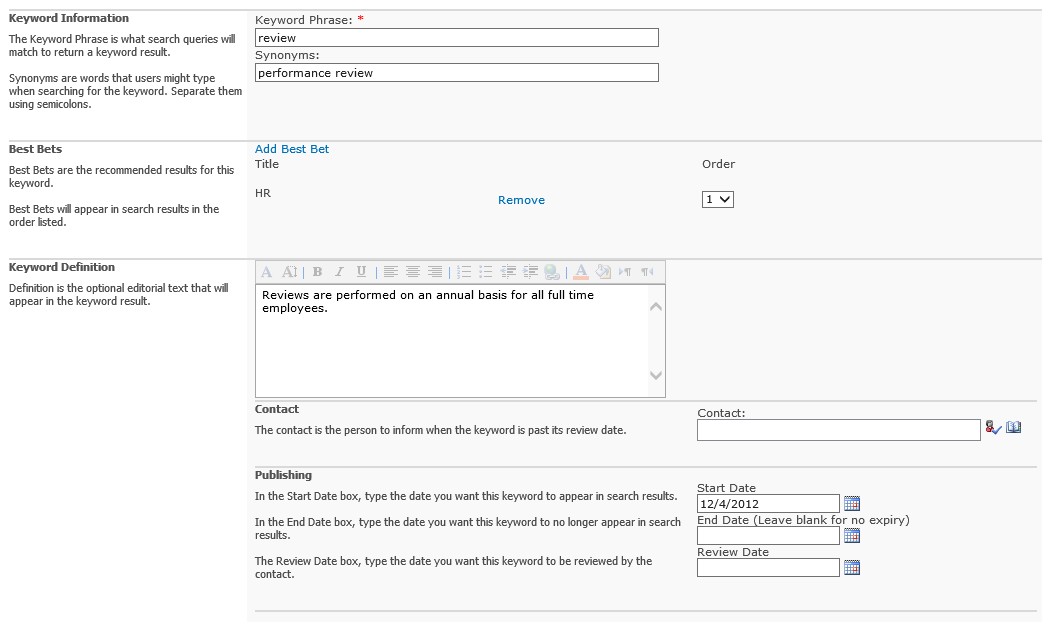The height and width of the screenshot is (622, 1042).
Task: Click the Add Best Bet link
Action: coord(292,149)
